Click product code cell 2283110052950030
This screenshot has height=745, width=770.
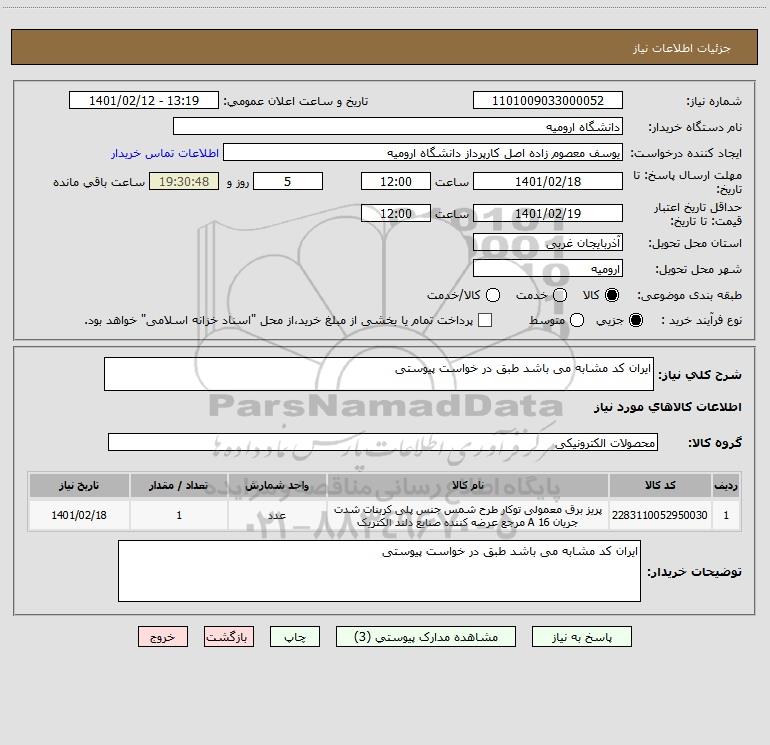pyautogui.click(x=660, y=515)
